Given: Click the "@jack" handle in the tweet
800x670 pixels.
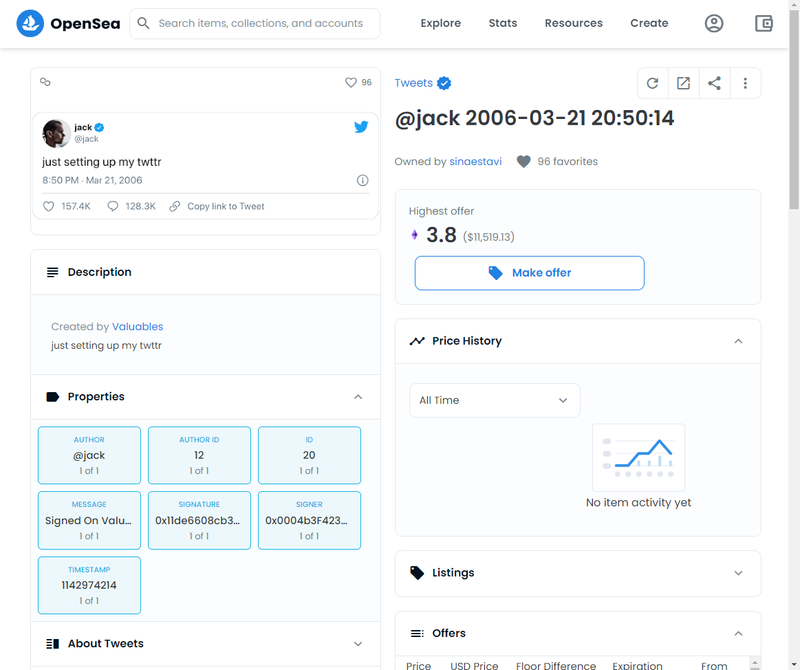Looking at the screenshot, I should pos(86,139).
